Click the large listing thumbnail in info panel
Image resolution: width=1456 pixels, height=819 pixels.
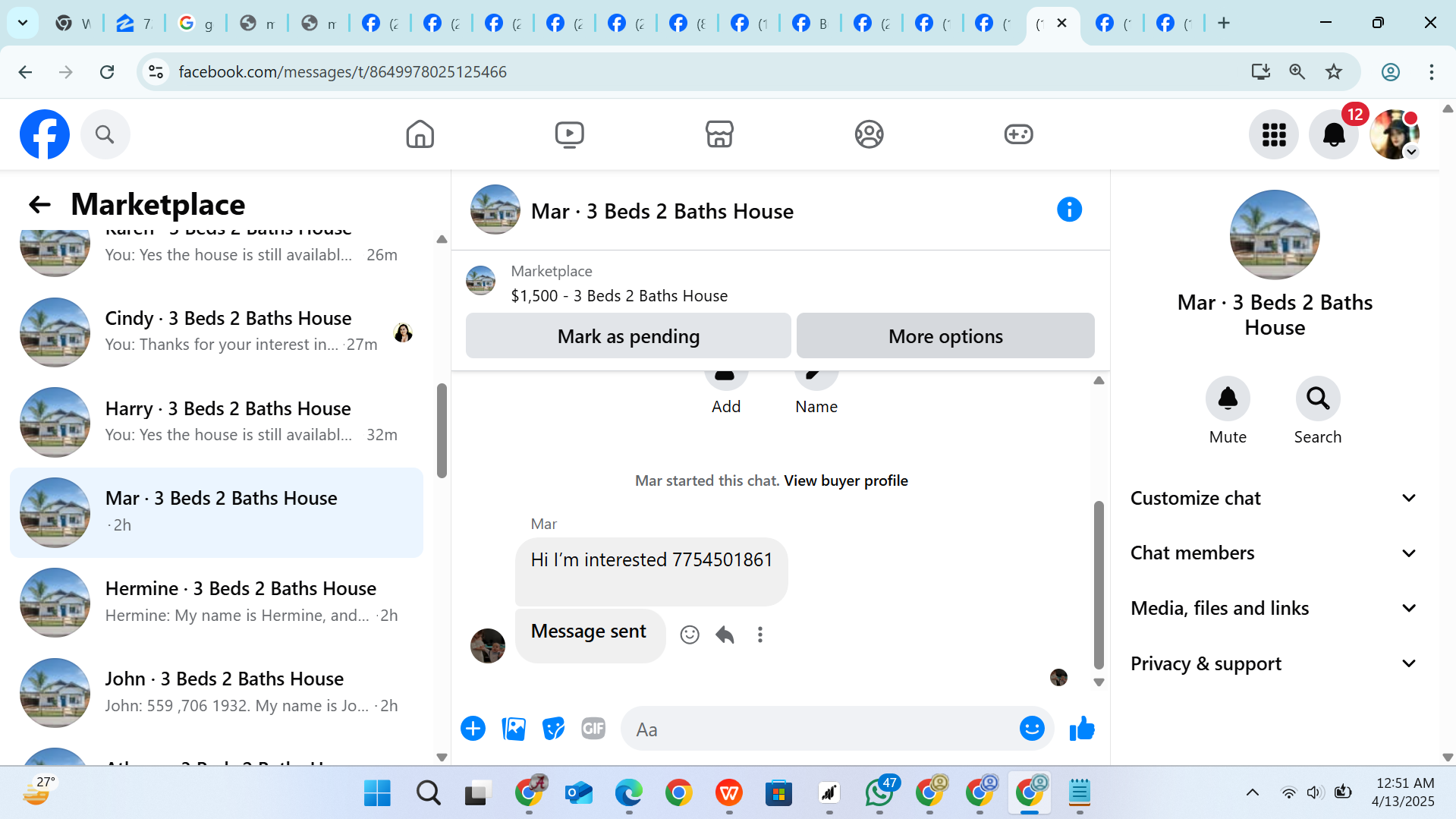[x=1275, y=235]
